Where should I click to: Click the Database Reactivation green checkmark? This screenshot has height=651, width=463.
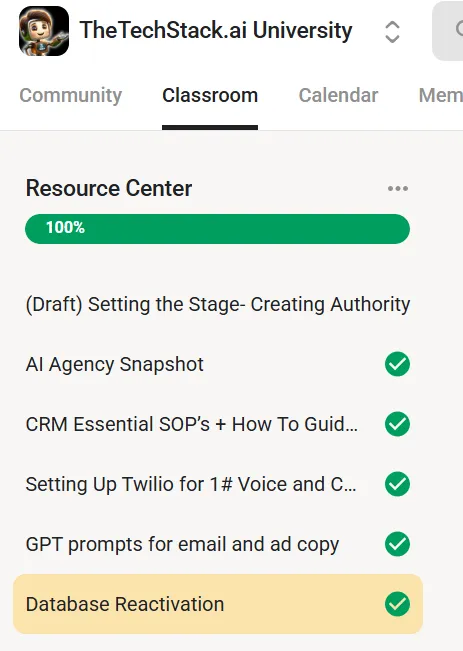397,604
